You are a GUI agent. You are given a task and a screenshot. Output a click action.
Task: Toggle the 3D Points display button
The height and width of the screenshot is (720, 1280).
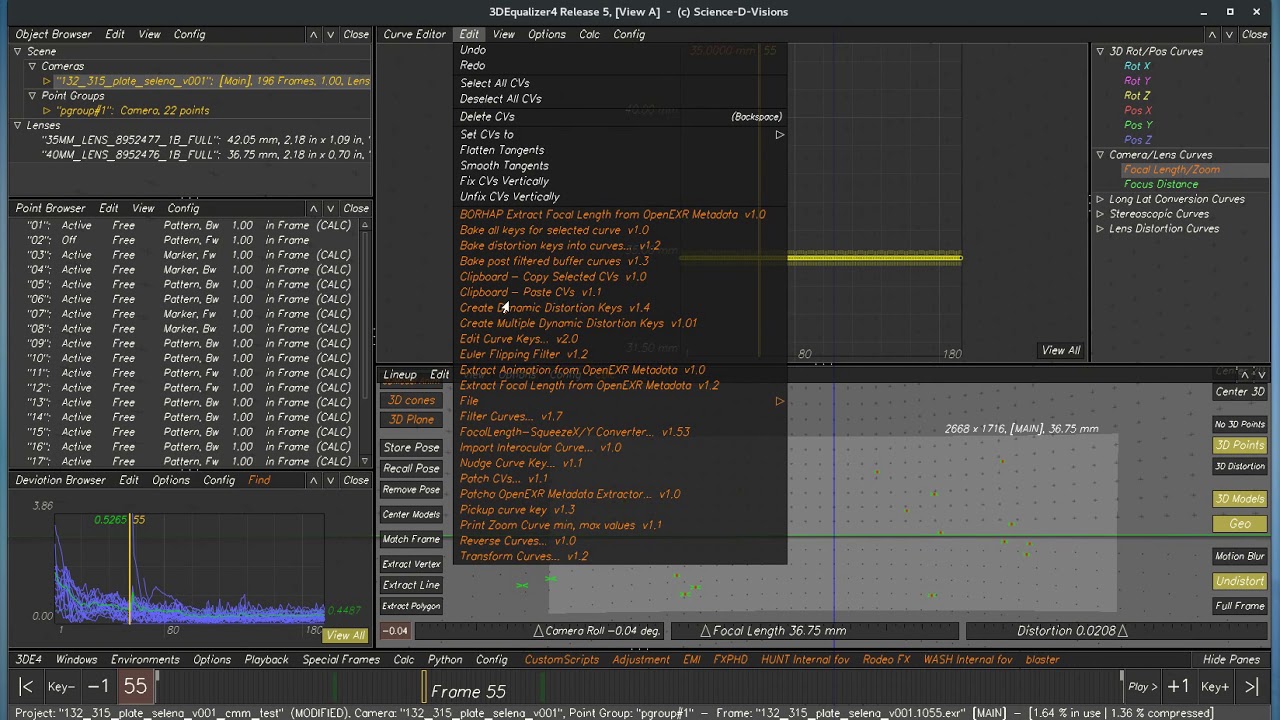[1239, 445]
